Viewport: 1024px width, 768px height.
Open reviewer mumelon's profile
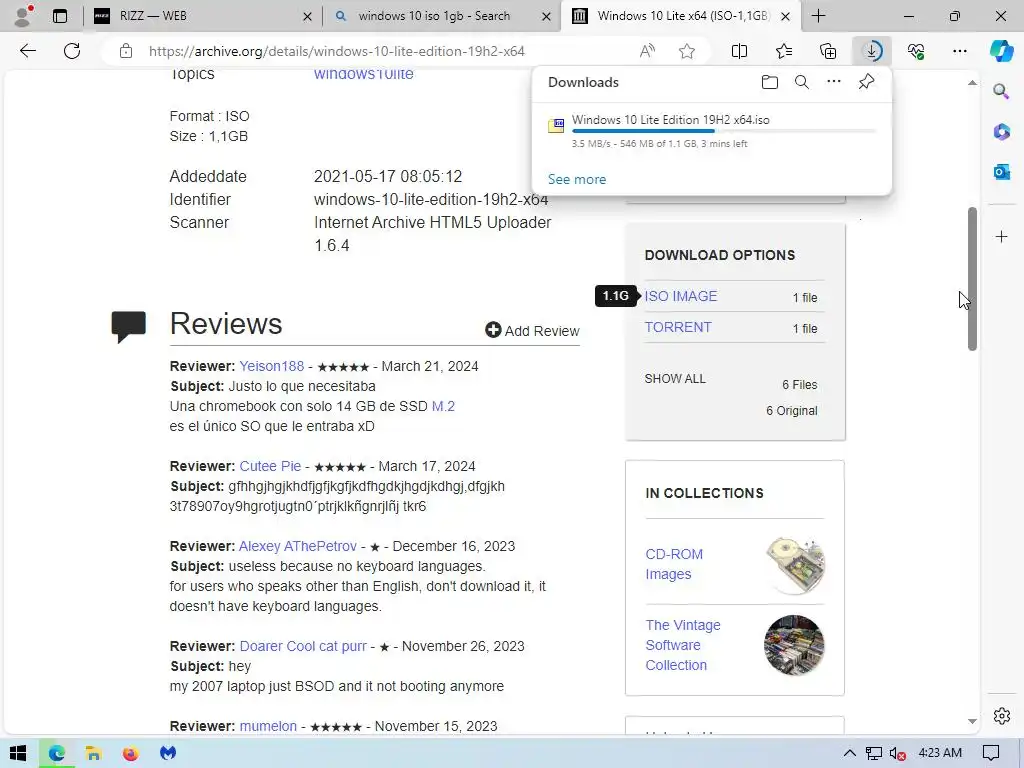(x=268, y=726)
